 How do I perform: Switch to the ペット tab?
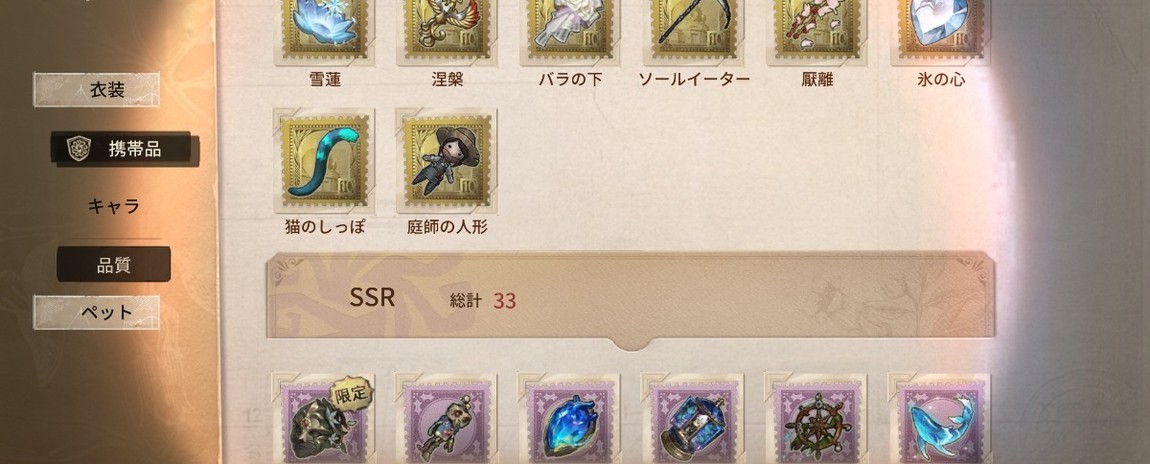[x=97, y=312]
